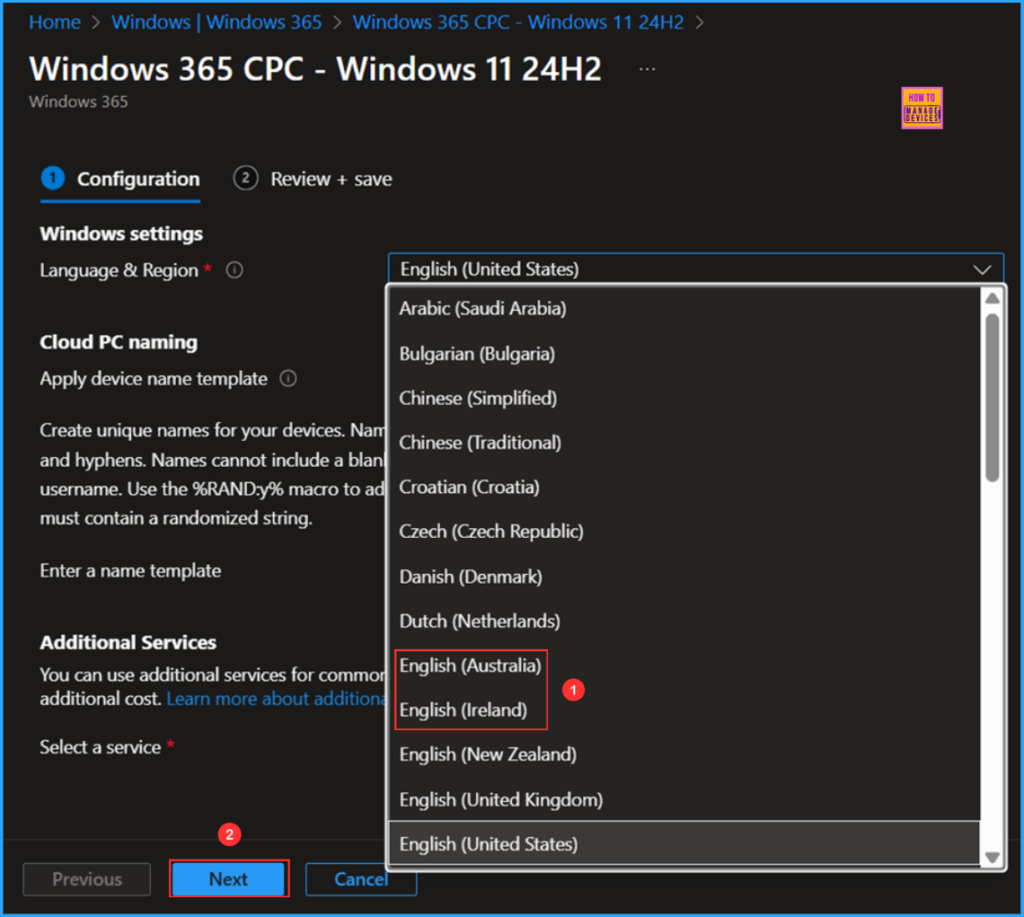Viewport: 1024px width, 917px height.
Task: Switch to the Configuration step tab
Action: coord(120,179)
